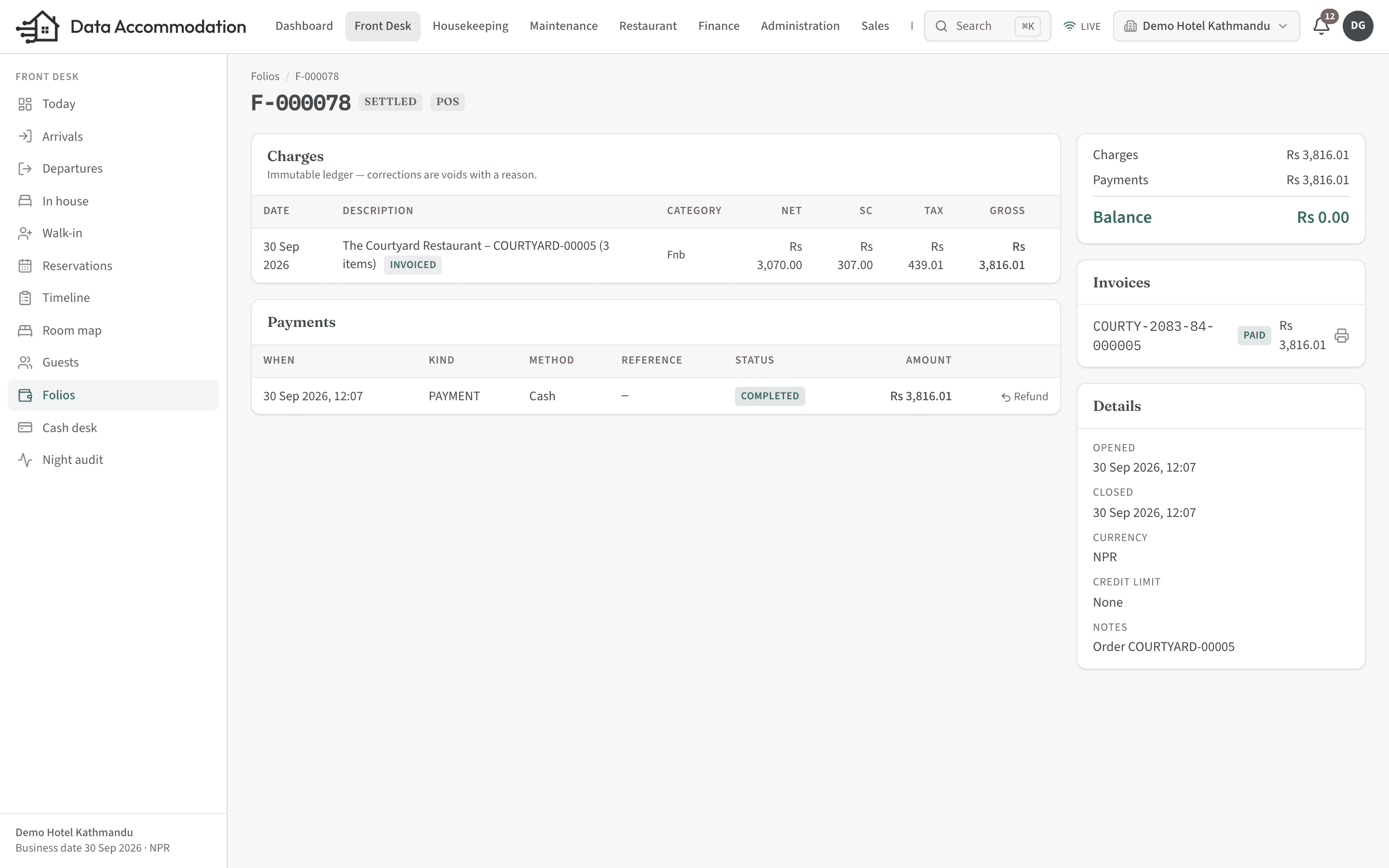Click the Today grid icon in sidebar

(25, 104)
